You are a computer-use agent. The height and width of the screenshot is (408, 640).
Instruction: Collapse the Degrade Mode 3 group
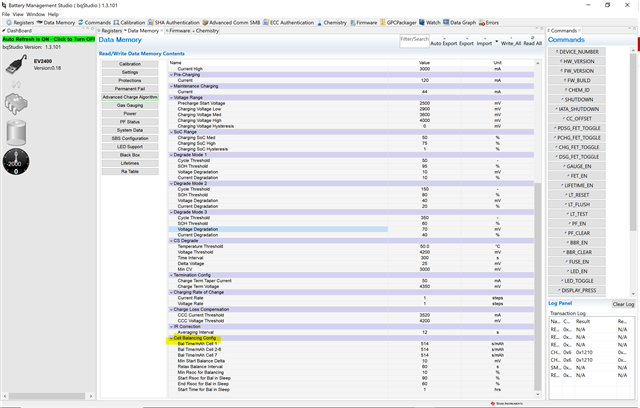tap(171, 212)
